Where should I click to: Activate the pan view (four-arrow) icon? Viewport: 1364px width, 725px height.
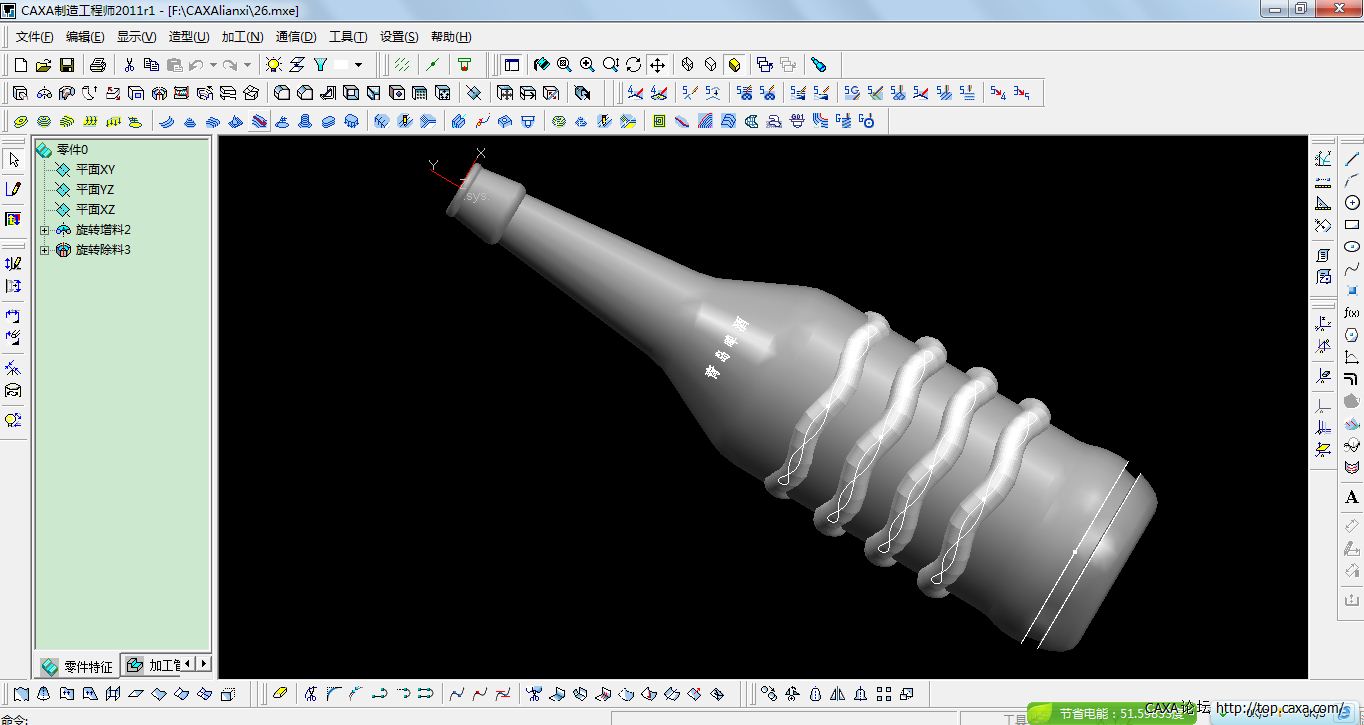[657, 65]
